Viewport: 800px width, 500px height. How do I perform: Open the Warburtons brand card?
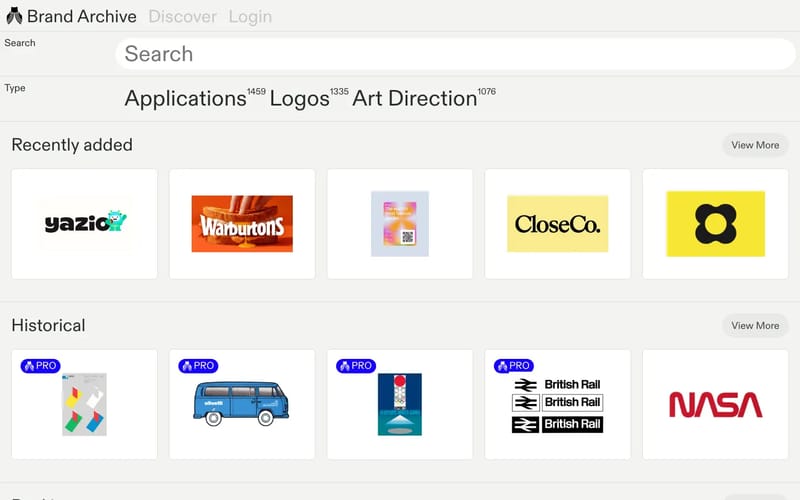[x=242, y=224]
